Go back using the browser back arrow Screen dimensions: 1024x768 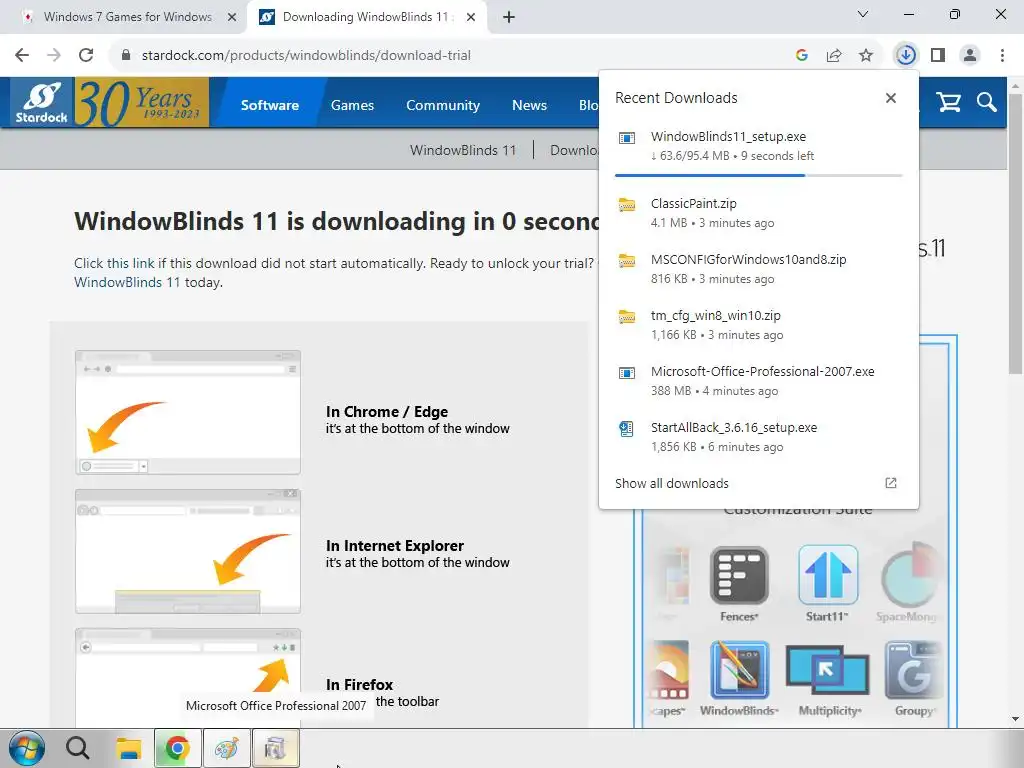click(x=22, y=55)
